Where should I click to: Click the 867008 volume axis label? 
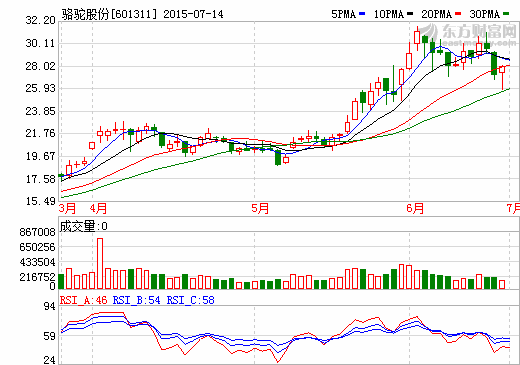point(37,232)
